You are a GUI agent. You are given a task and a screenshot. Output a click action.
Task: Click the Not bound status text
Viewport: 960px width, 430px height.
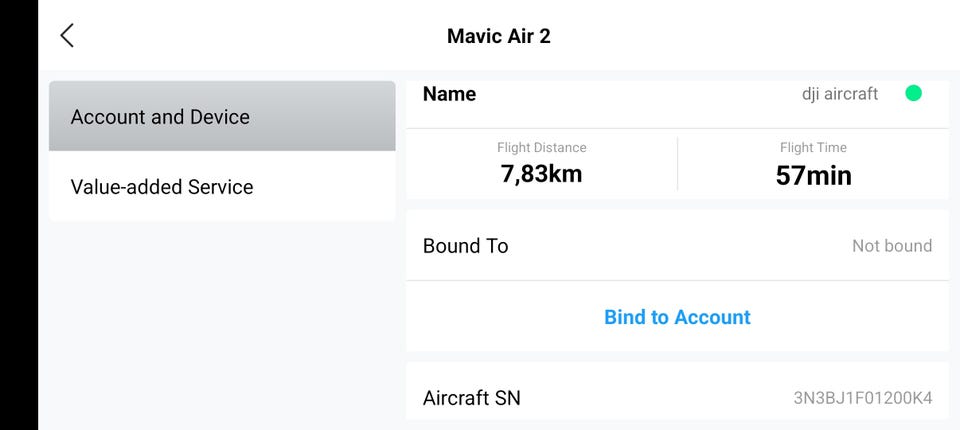(x=891, y=246)
